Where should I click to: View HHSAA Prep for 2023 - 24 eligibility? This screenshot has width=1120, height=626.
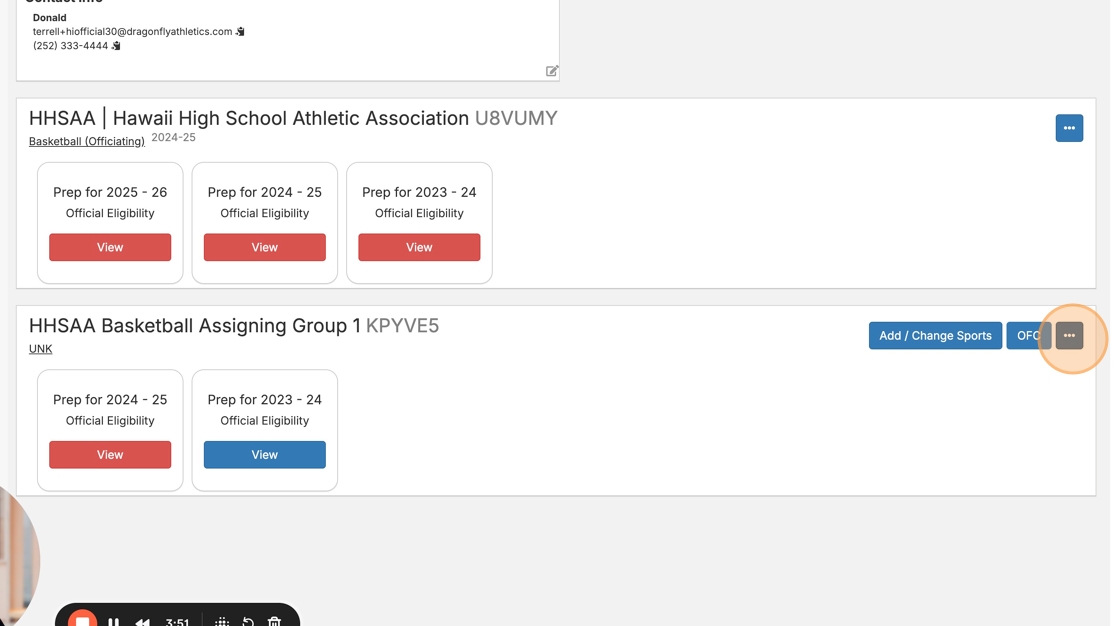(419, 247)
